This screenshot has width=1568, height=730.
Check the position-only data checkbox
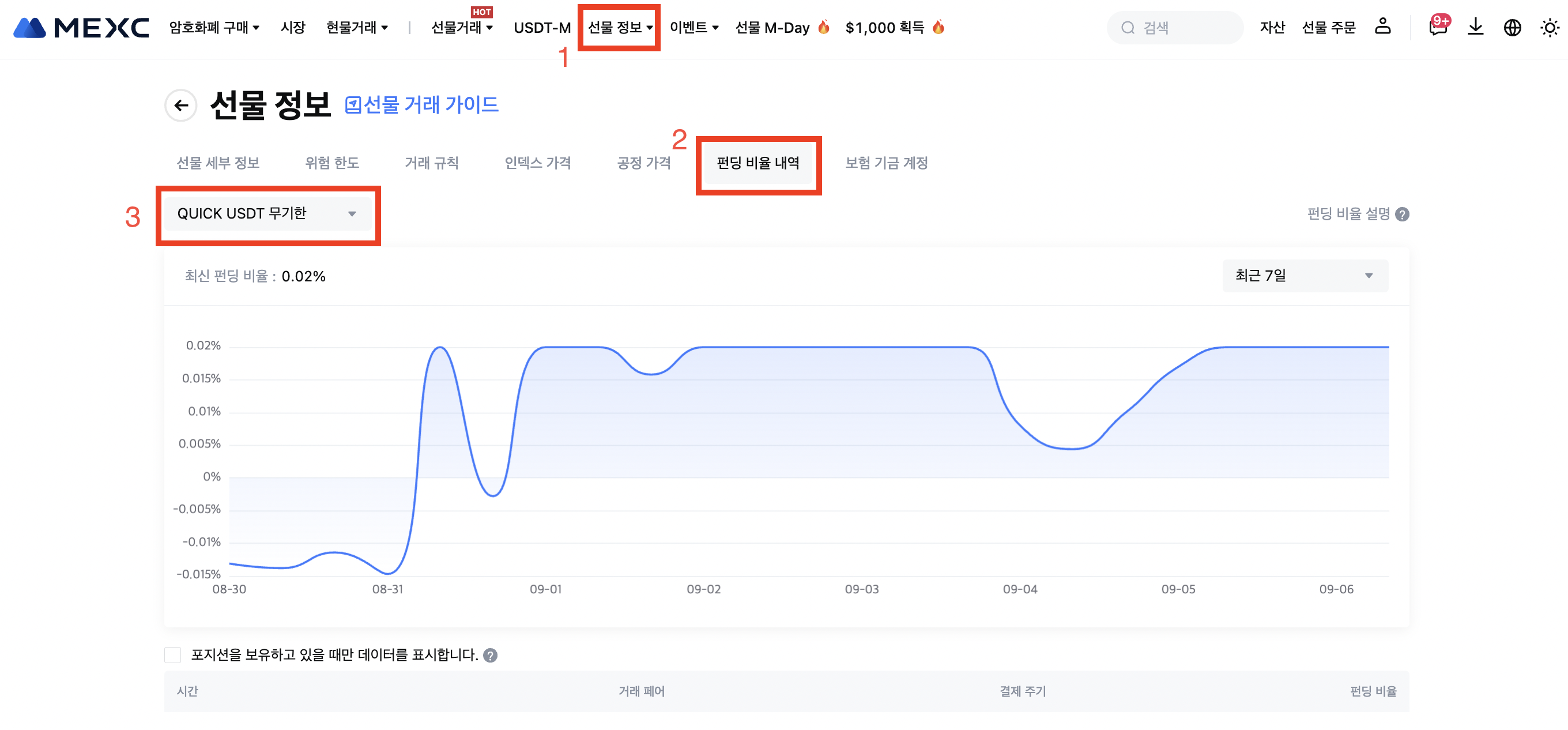coord(173,655)
